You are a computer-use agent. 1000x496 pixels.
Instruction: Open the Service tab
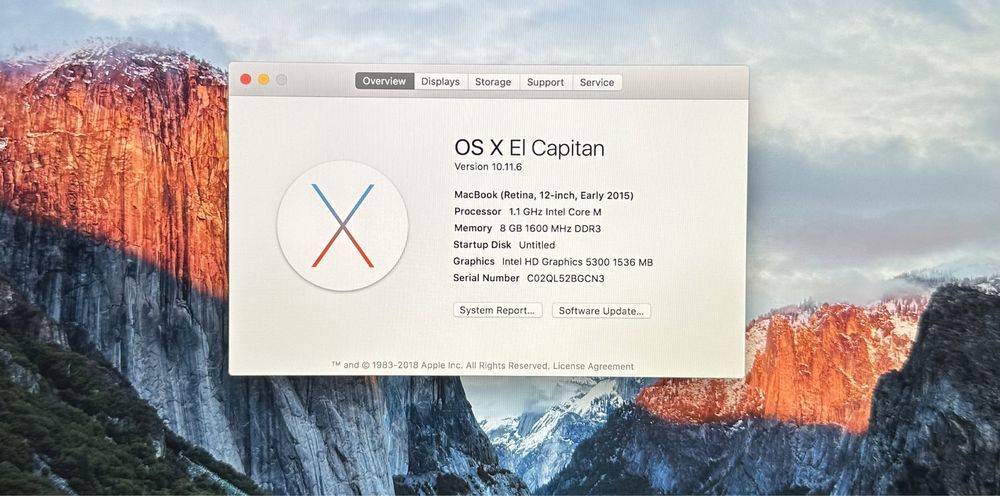coord(597,82)
